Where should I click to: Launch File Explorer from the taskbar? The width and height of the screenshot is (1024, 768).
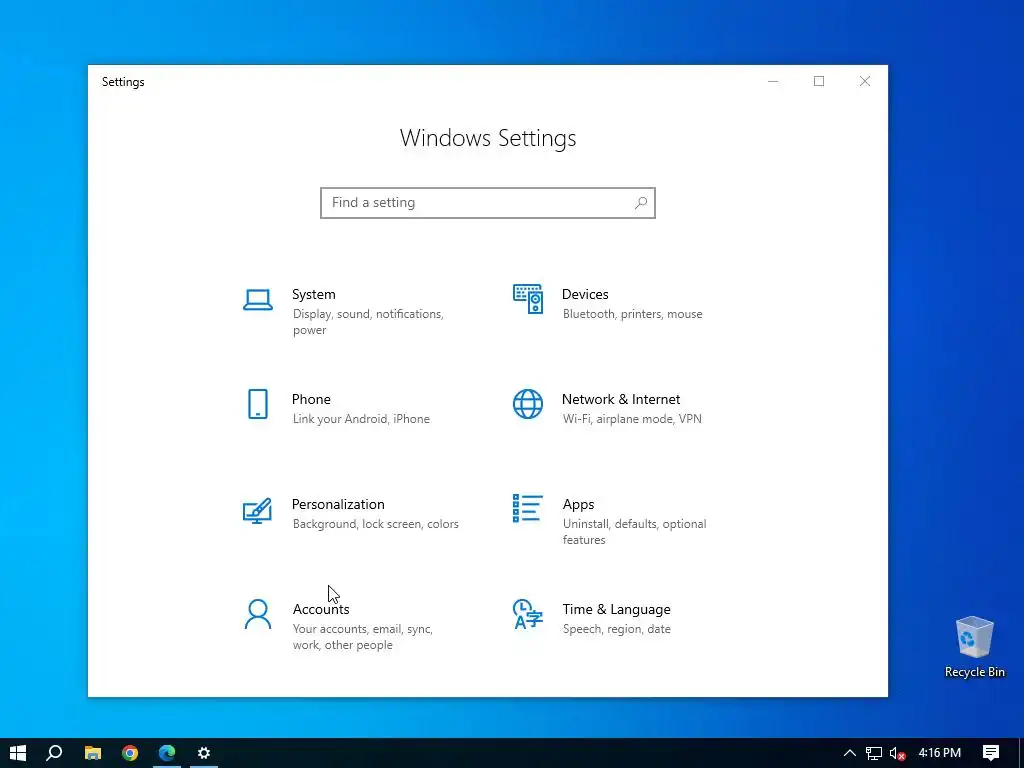tap(93, 753)
